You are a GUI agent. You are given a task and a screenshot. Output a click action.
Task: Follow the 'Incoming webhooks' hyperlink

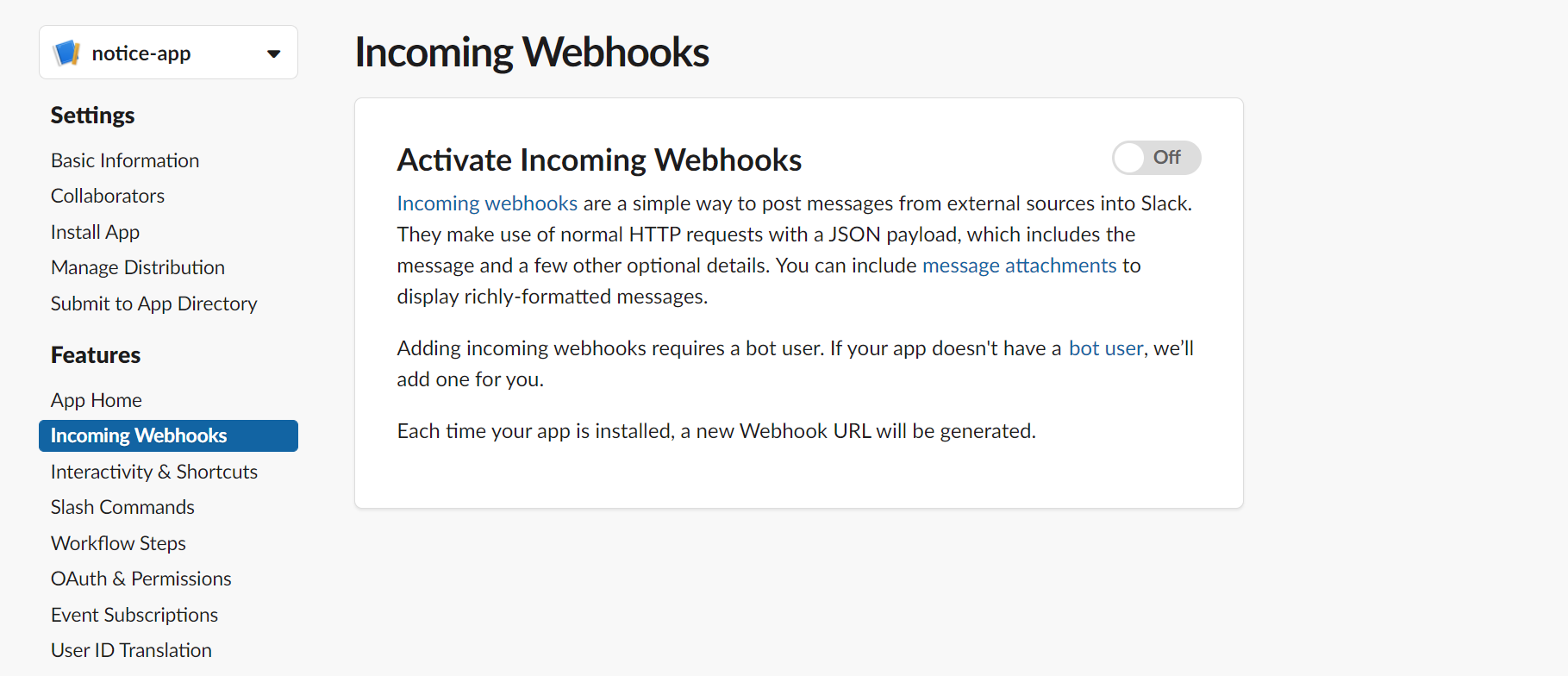487,203
